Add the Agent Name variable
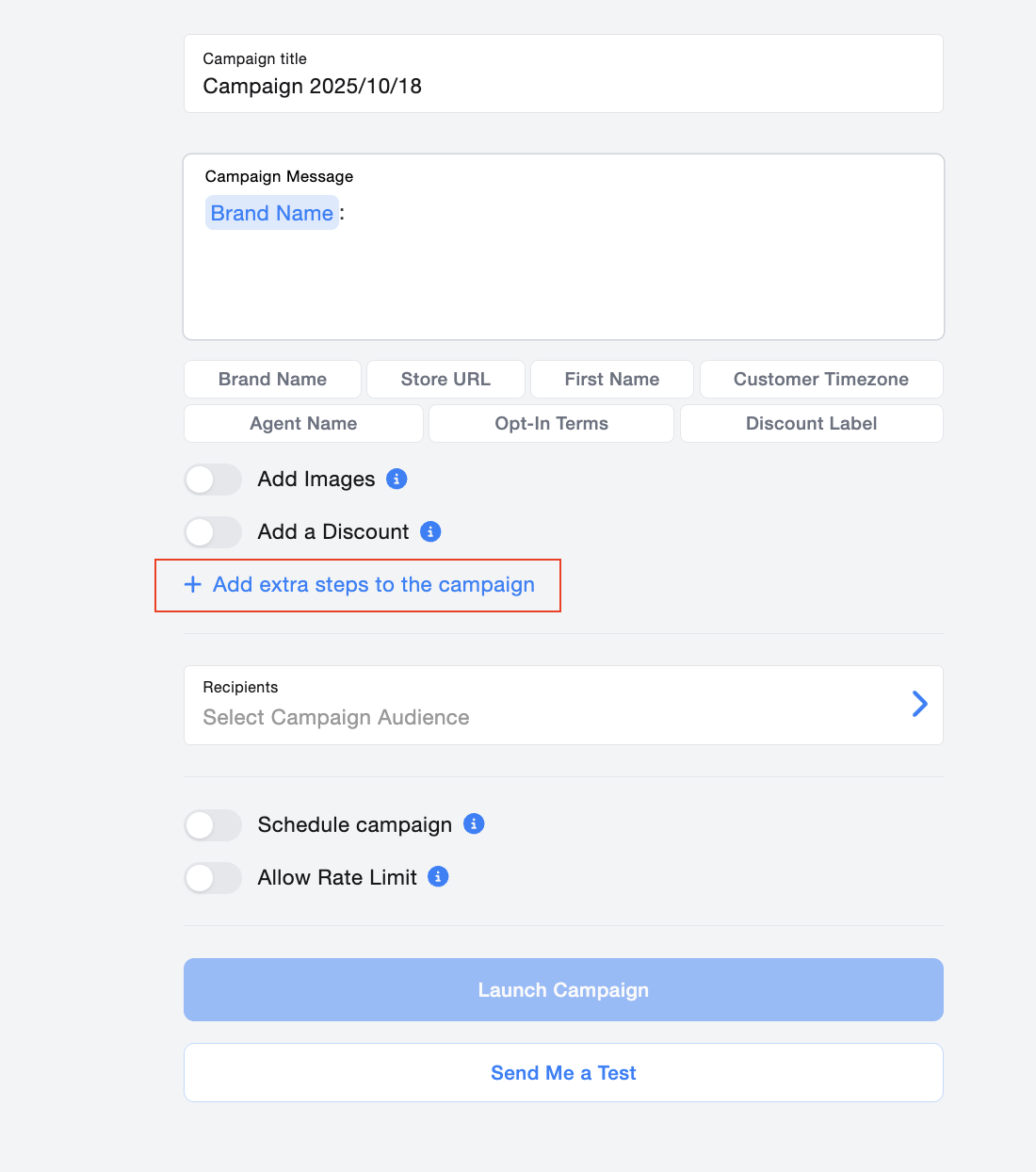This screenshot has height=1172, width=1036. [x=303, y=424]
